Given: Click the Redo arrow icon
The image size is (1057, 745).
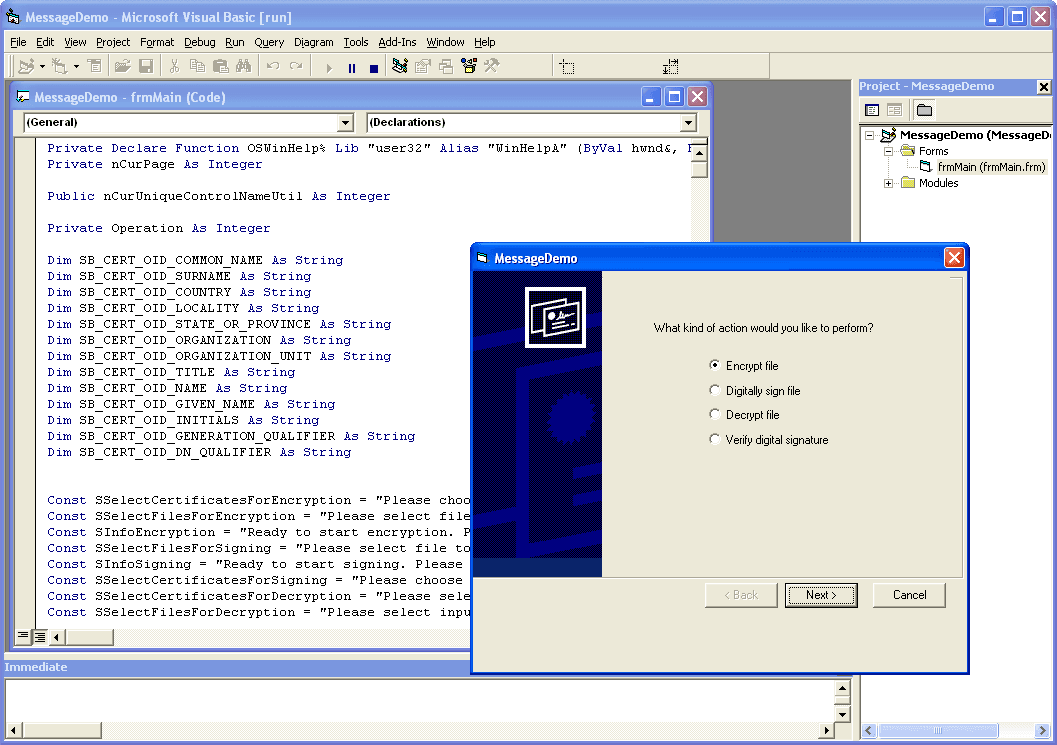Looking at the screenshot, I should [296, 66].
